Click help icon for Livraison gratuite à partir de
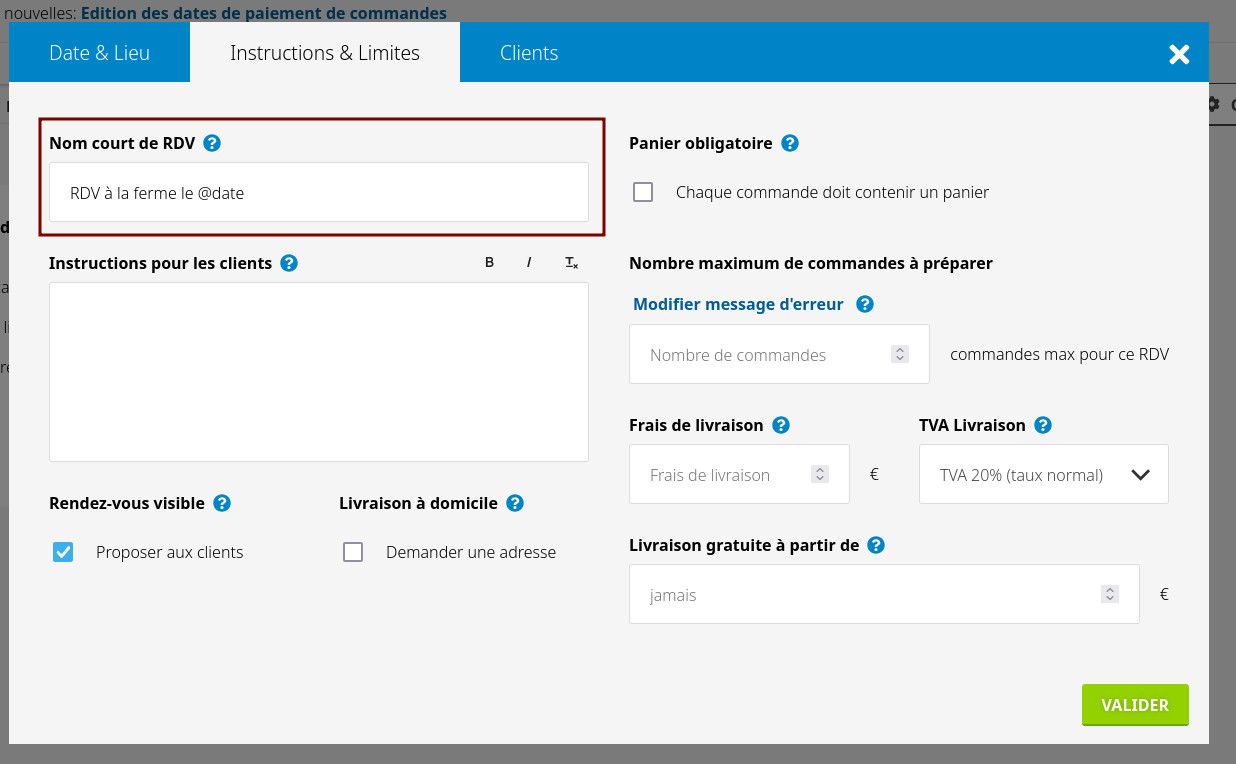1236x764 pixels. 876,545
